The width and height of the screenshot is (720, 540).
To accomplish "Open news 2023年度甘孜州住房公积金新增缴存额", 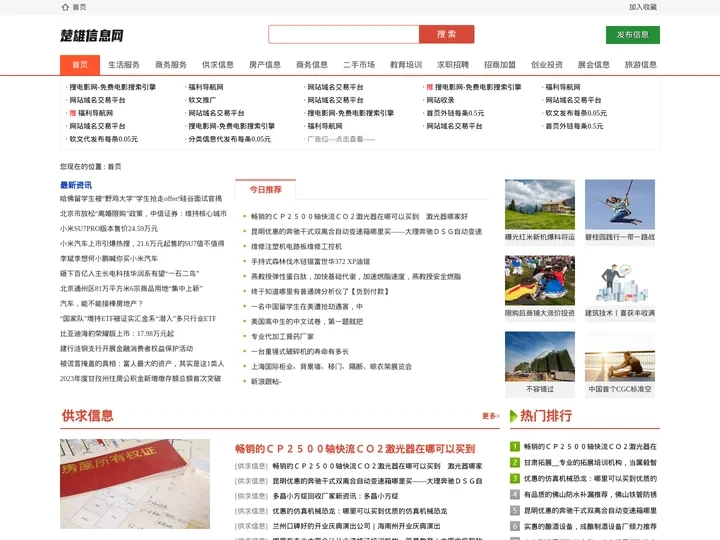I will [141, 378].
